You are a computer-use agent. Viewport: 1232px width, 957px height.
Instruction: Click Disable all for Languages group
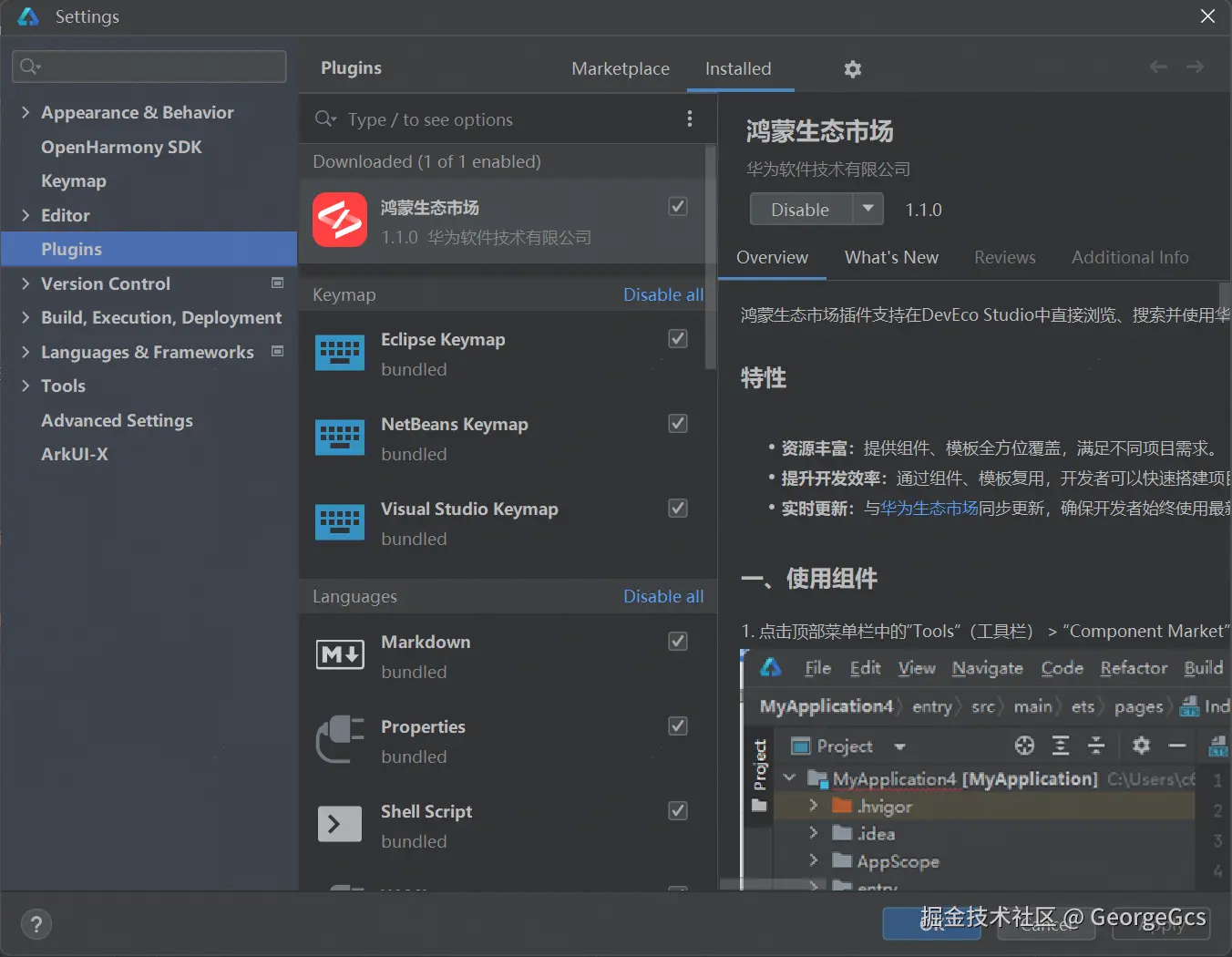pos(663,596)
